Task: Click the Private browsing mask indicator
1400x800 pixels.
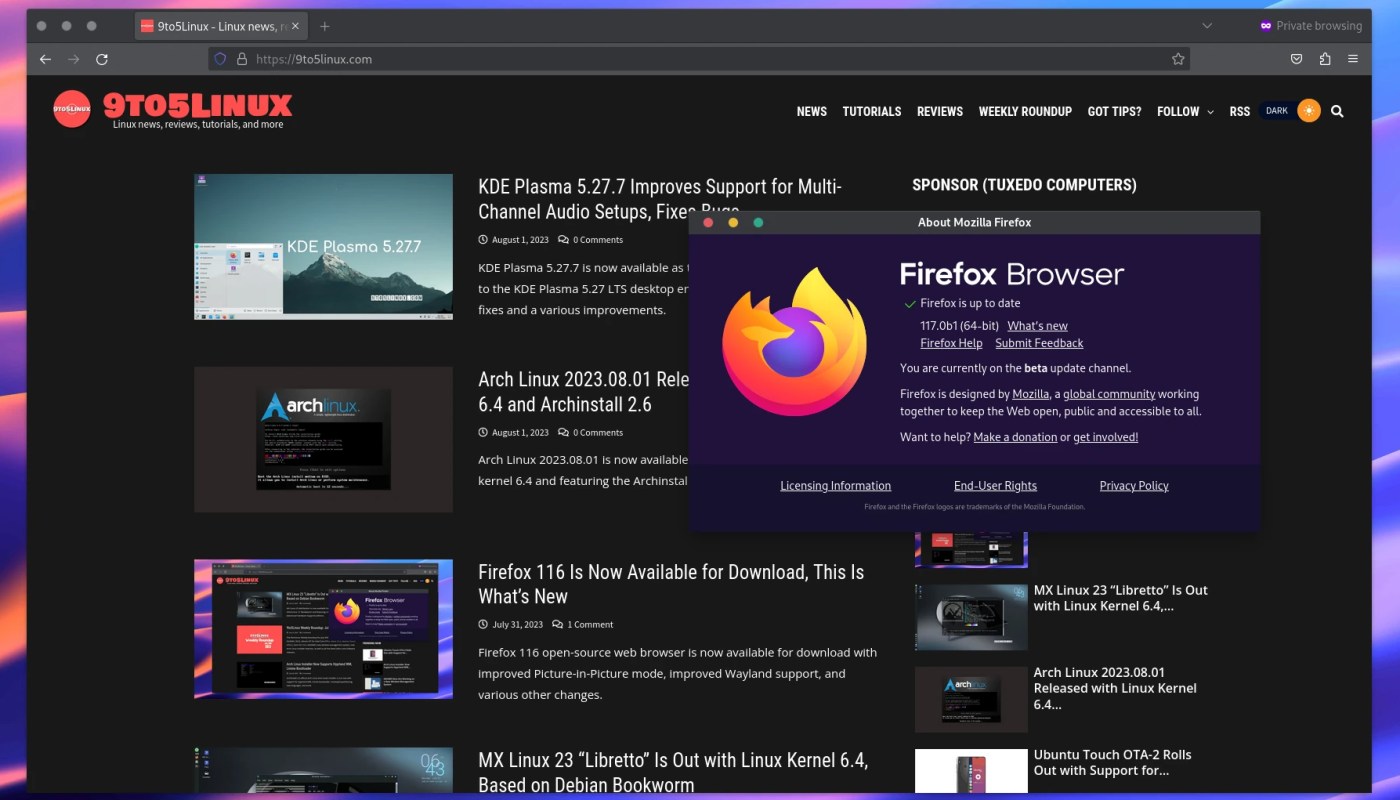Action: tap(1310, 26)
